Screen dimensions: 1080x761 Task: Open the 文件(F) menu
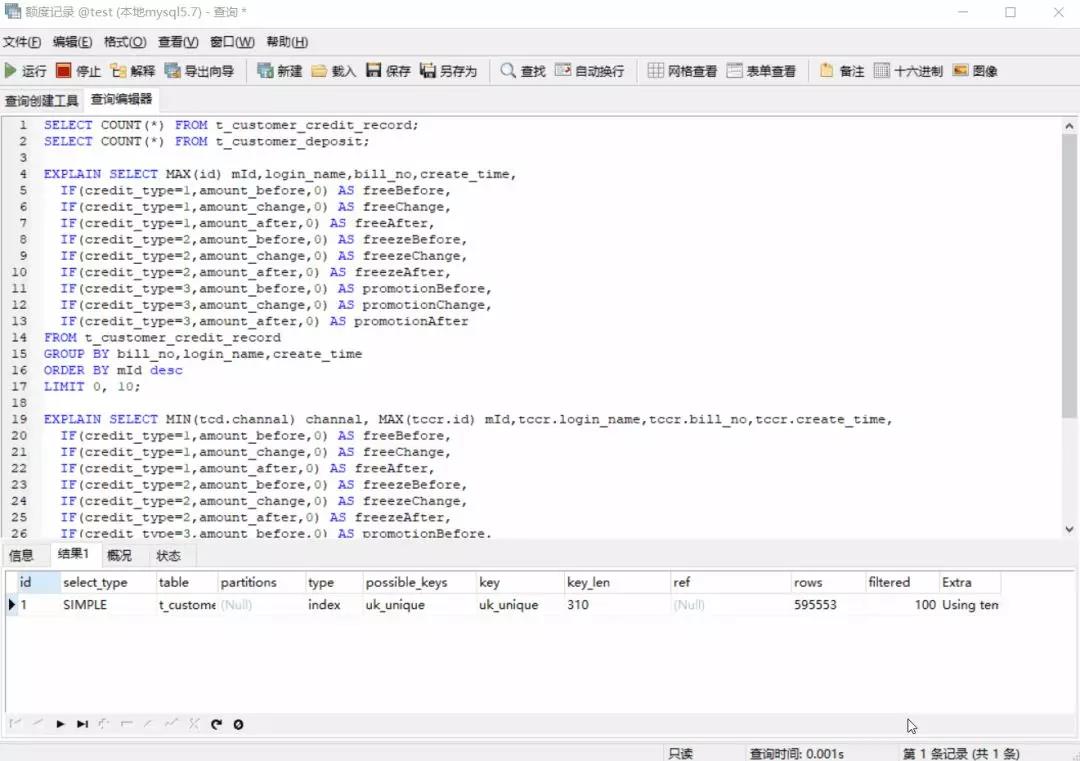tap(22, 42)
